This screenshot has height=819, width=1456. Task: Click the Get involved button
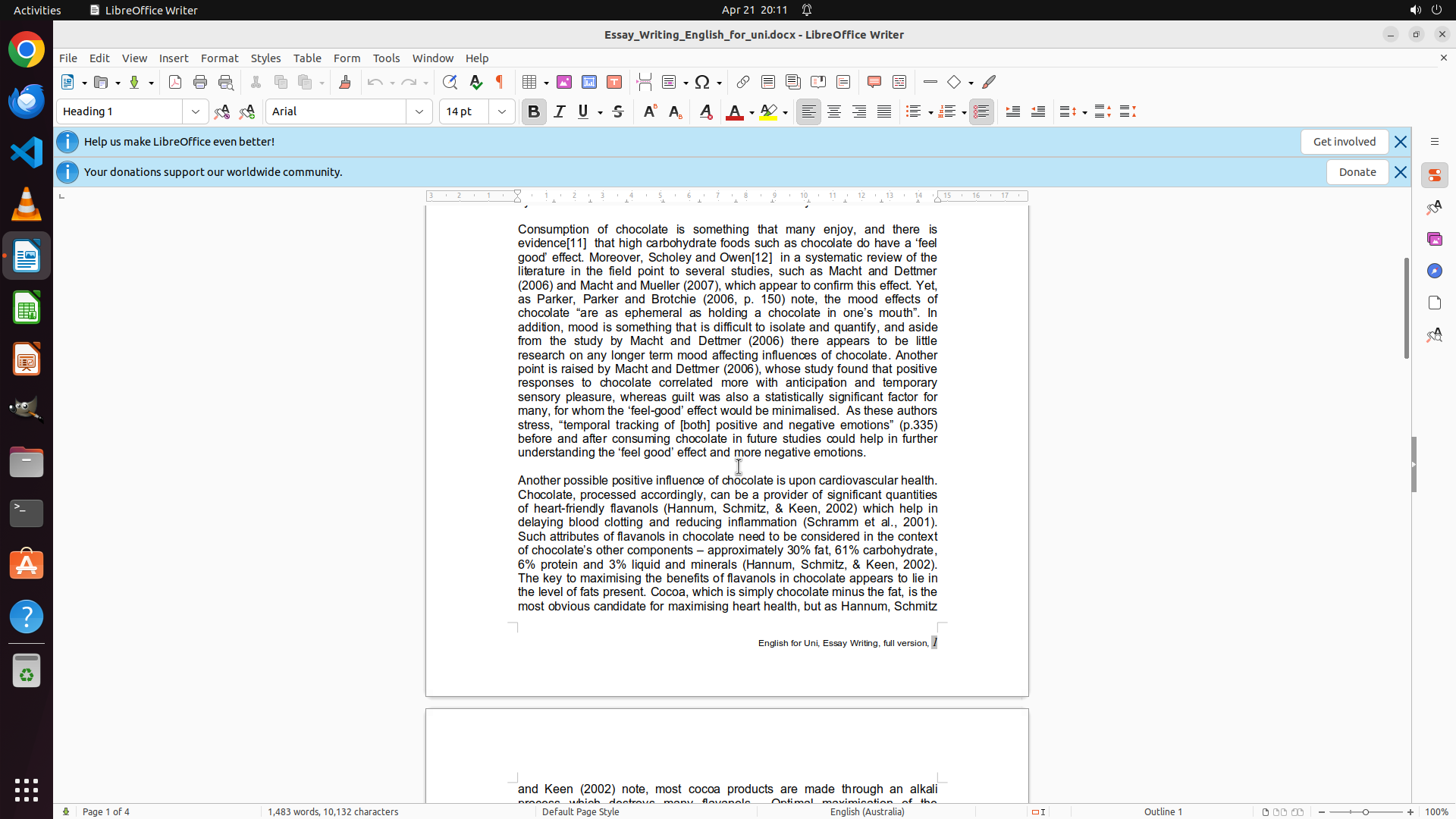pos(1344,142)
